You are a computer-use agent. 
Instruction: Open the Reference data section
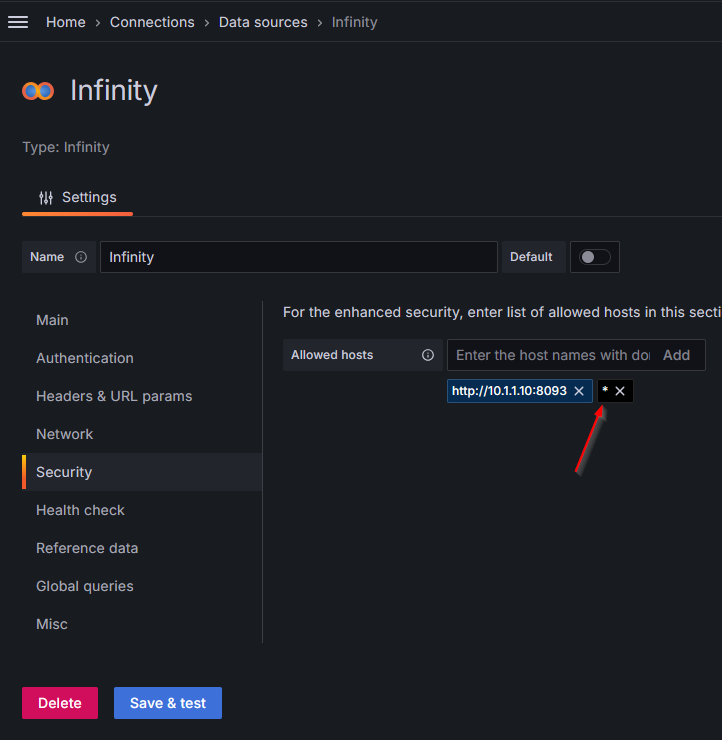tap(87, 548)
